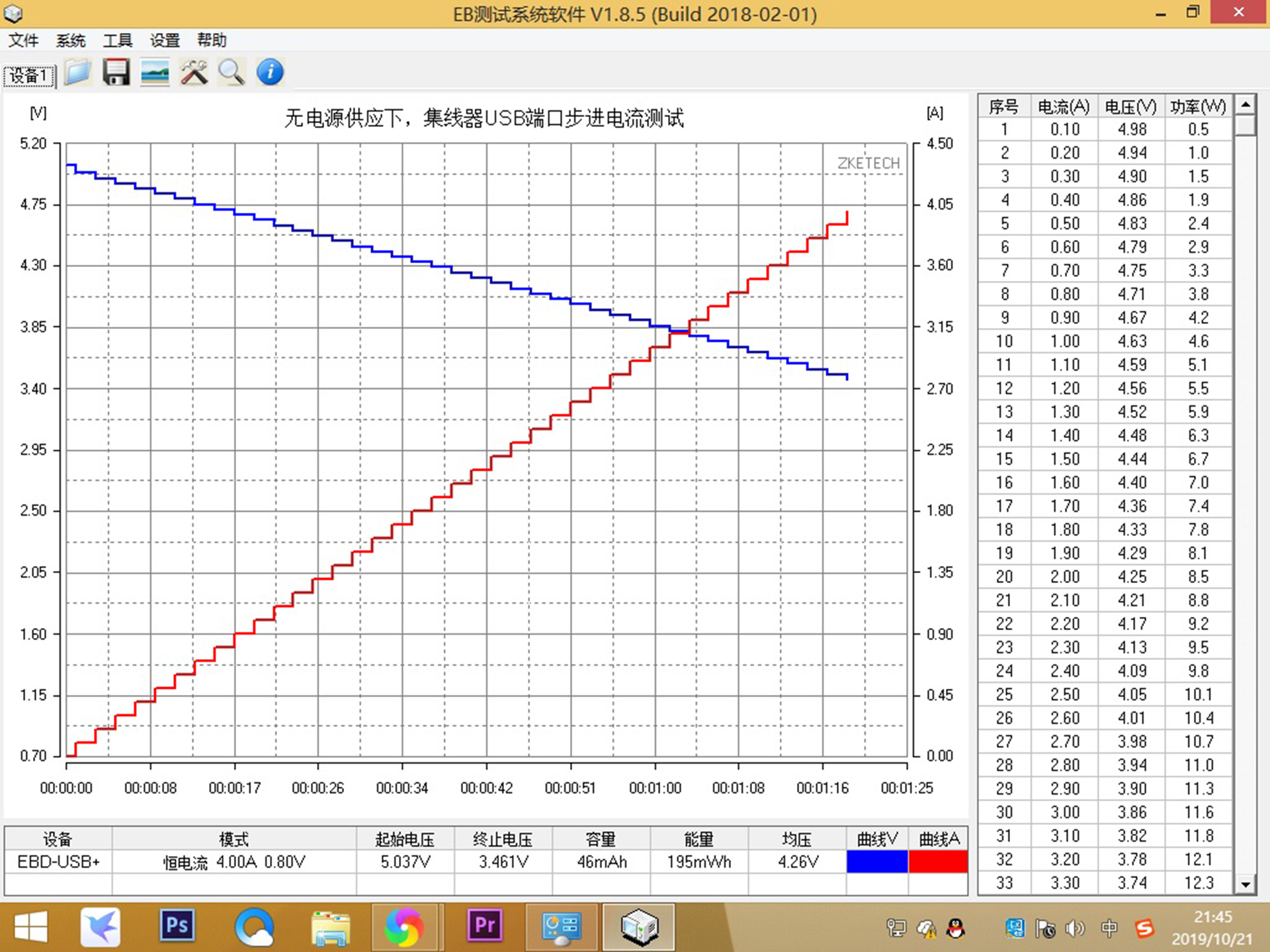Screen dimensions: 1270x952
Task: Open the 设置 menu
Action: [x=165, y=40]
